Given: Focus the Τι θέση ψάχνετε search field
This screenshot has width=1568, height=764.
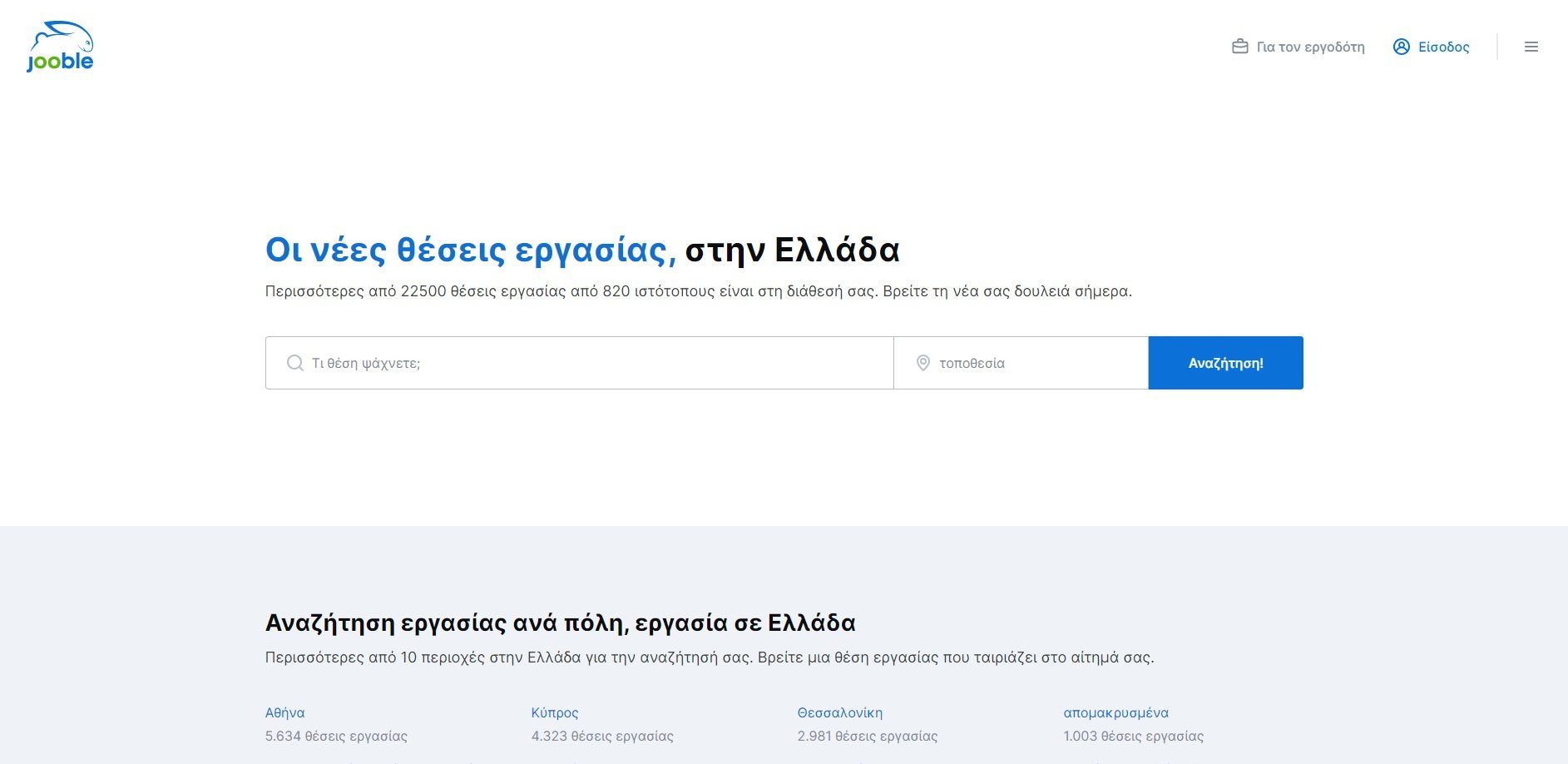Looking at the screenshot, I should (582, 363).
